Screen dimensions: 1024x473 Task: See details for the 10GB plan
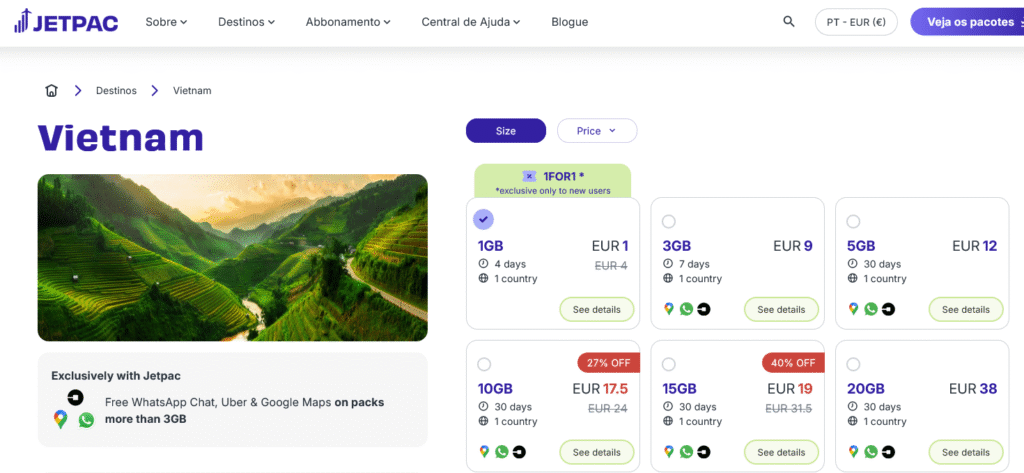coord(597,452)
